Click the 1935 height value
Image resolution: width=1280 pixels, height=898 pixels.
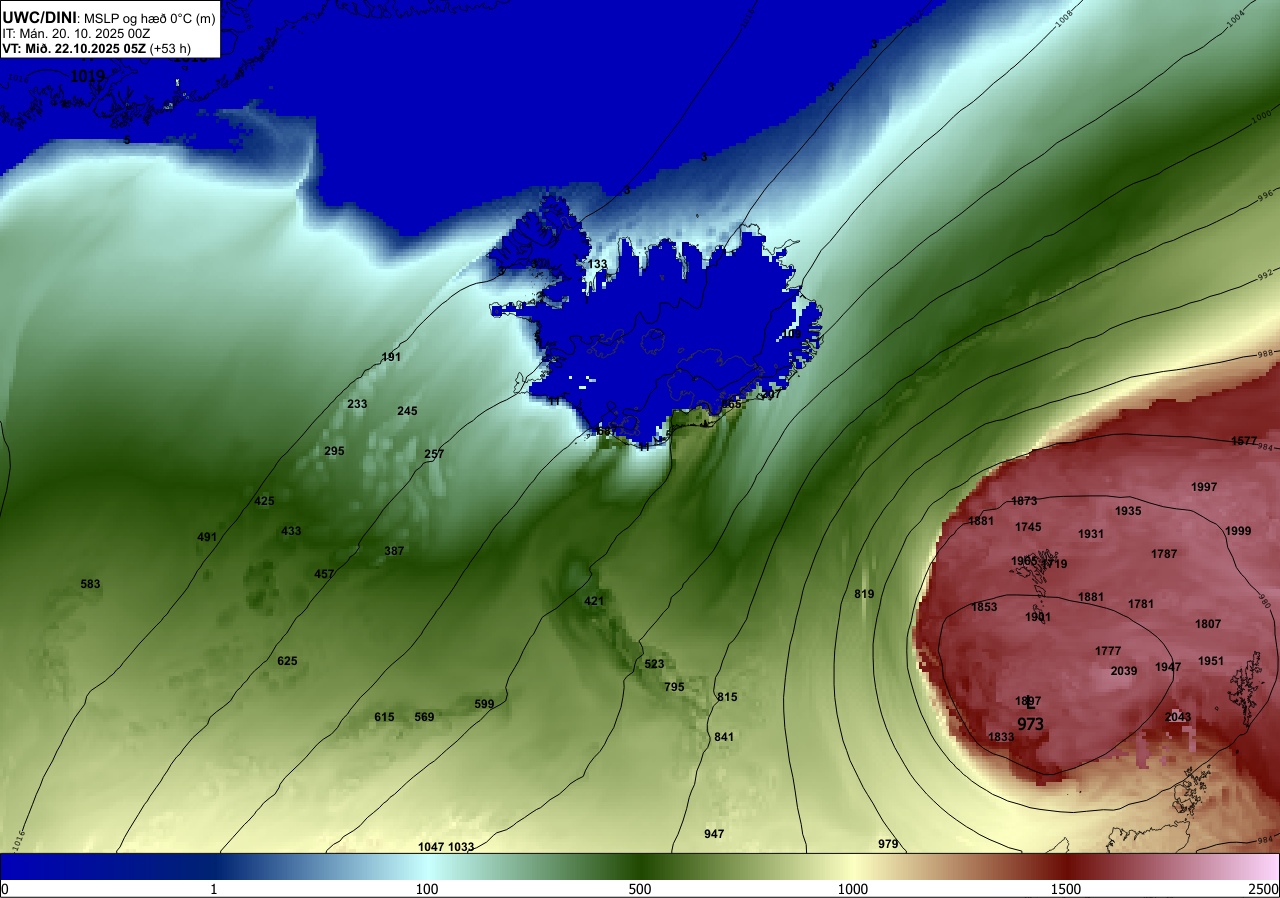pyautogui.click(x=1128, y=511)
